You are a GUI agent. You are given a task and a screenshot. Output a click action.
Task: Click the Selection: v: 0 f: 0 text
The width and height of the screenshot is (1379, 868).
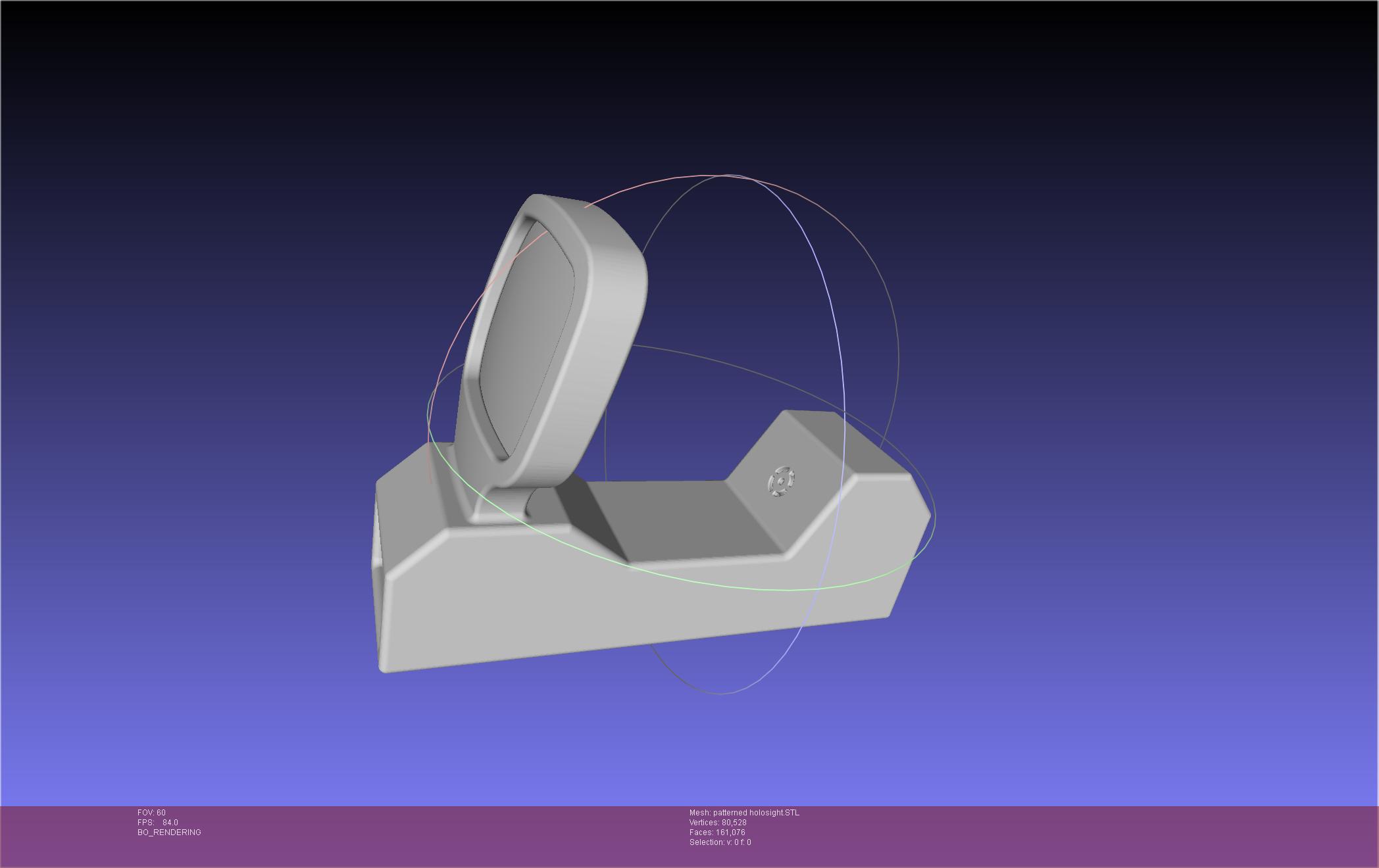click(x=720, y=842)
